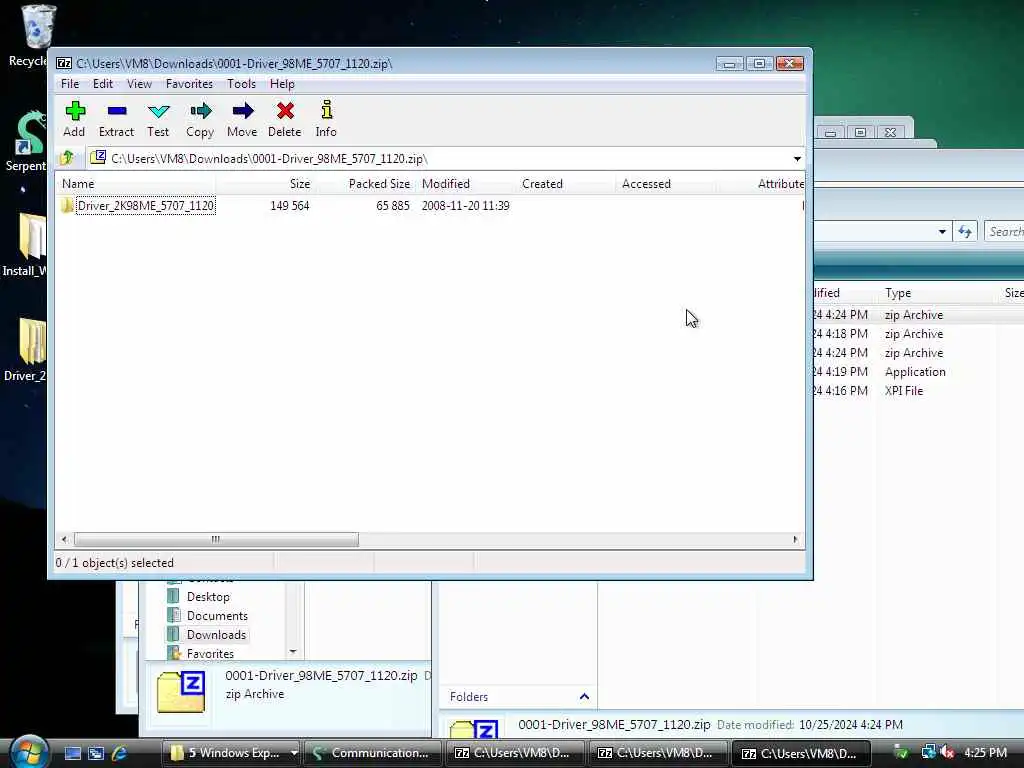This screenshot has height=768, width=1024.
Task: Sort by the Size column header
Action: point(266,184)
